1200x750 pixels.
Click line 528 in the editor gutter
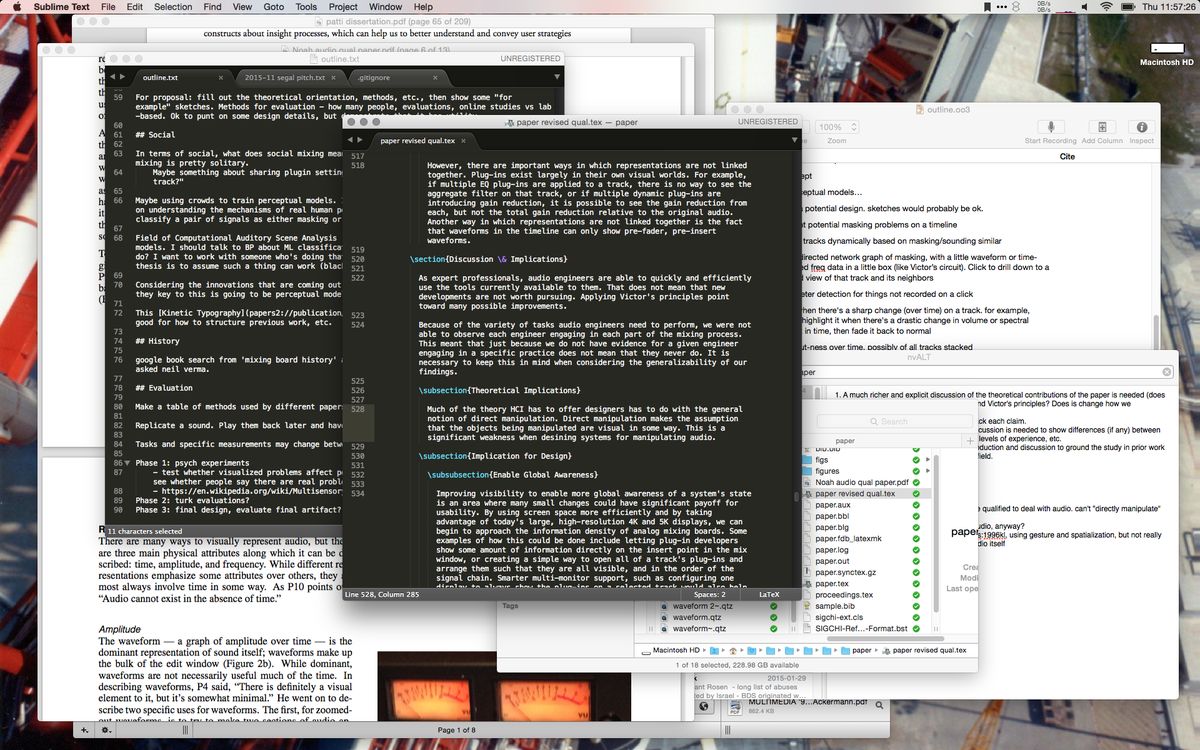358,409
